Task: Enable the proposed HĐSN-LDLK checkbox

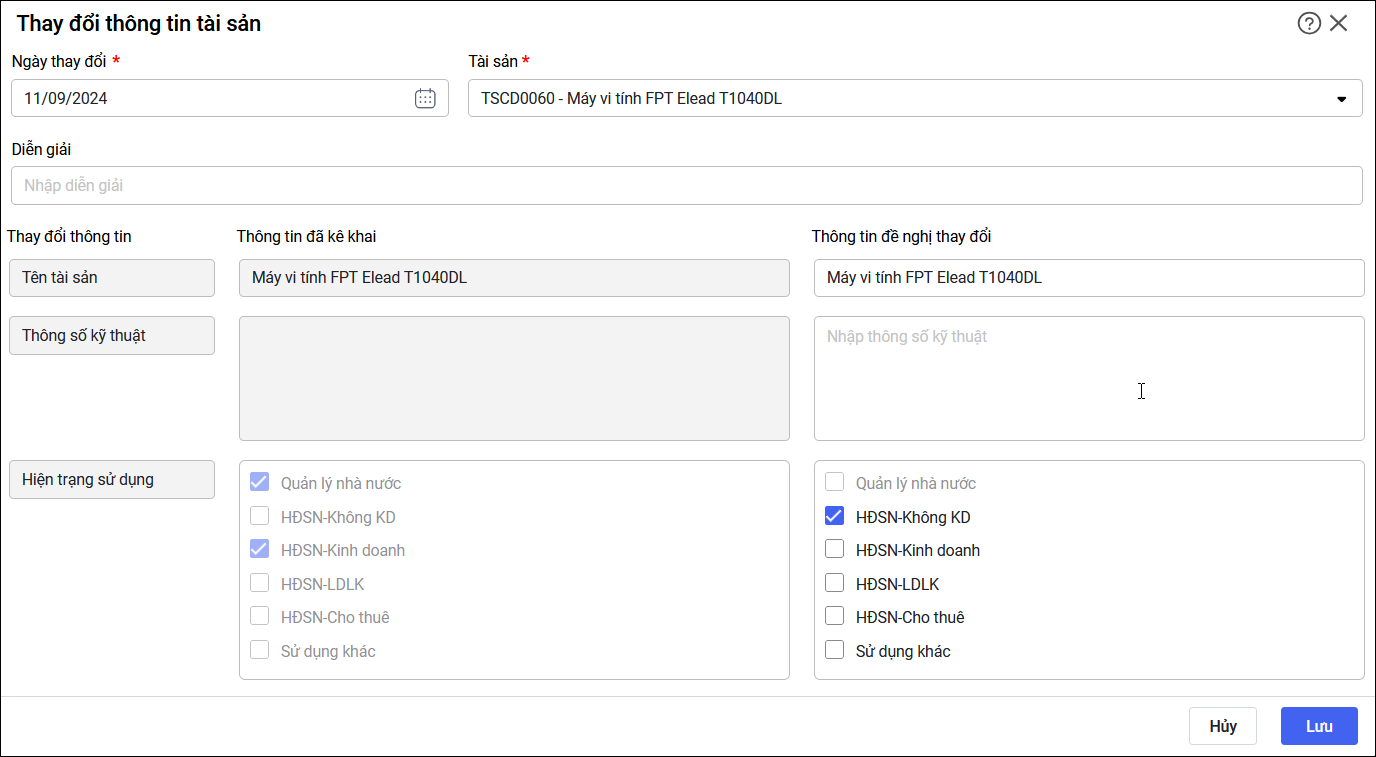Action: tap(834, 584)
